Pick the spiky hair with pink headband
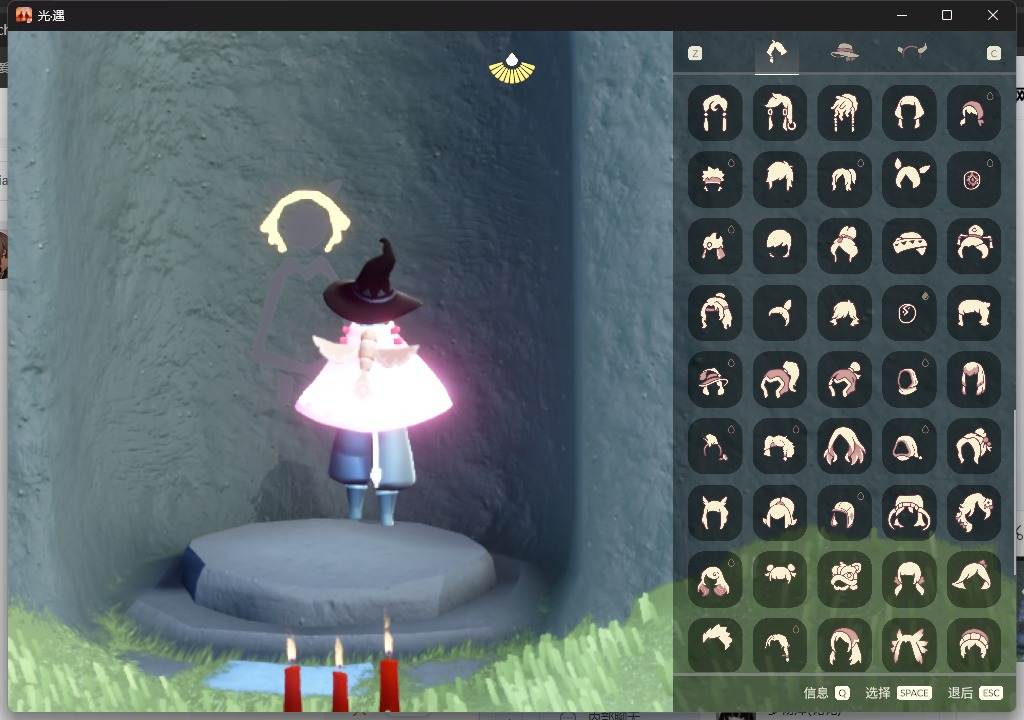The height and width of the screenshot is (720, 1024). click(x=715, y=179)
